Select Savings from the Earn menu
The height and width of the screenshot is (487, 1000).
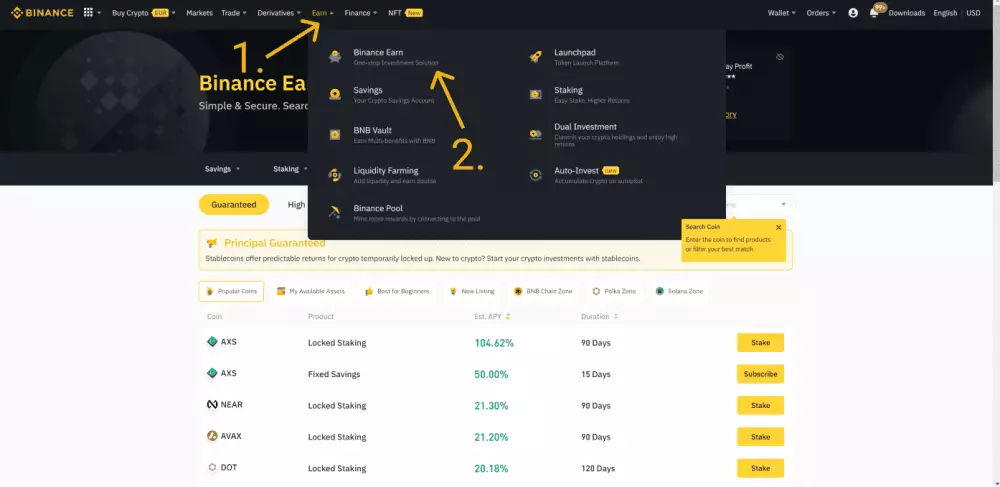(368, 90)
